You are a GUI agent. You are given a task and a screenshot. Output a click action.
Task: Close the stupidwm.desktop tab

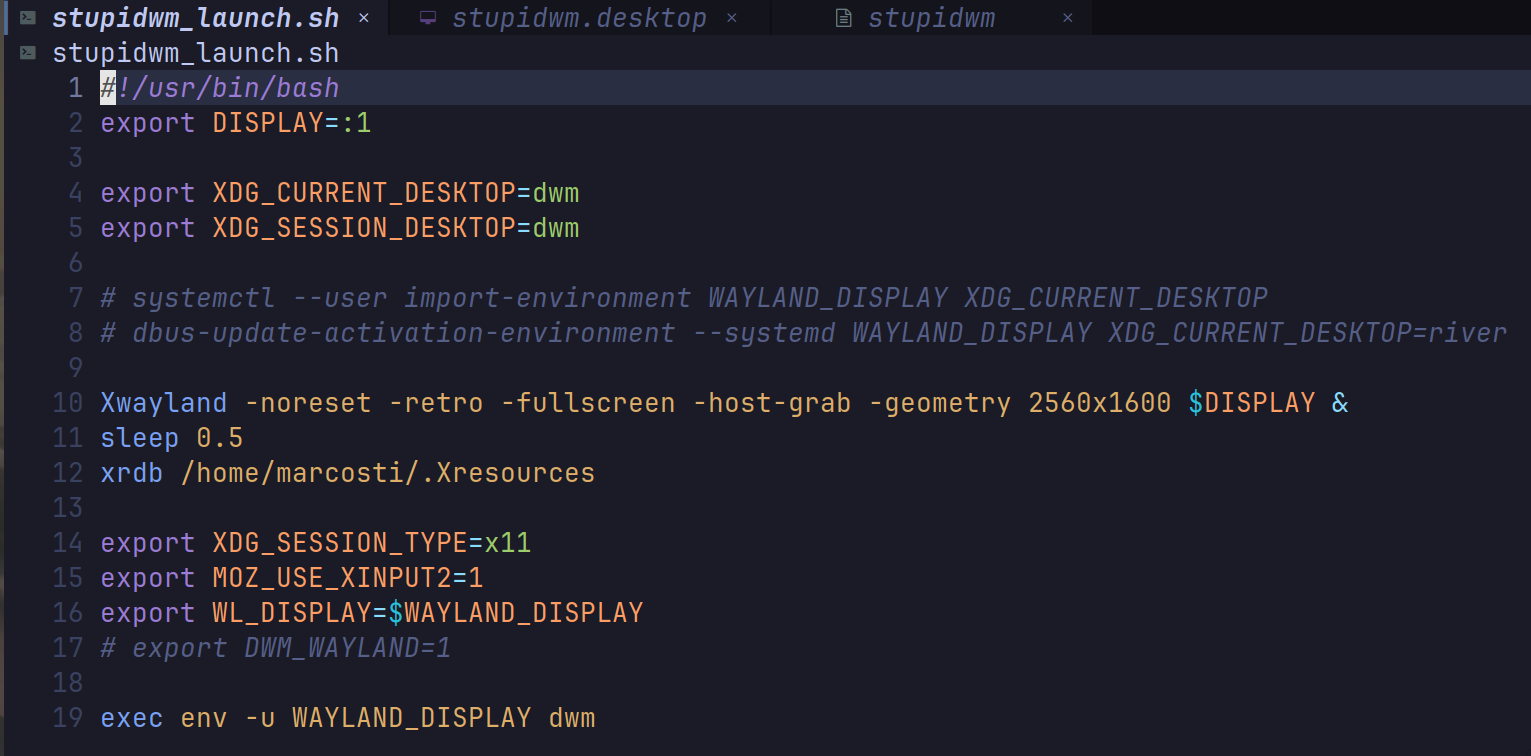[732, 18]
